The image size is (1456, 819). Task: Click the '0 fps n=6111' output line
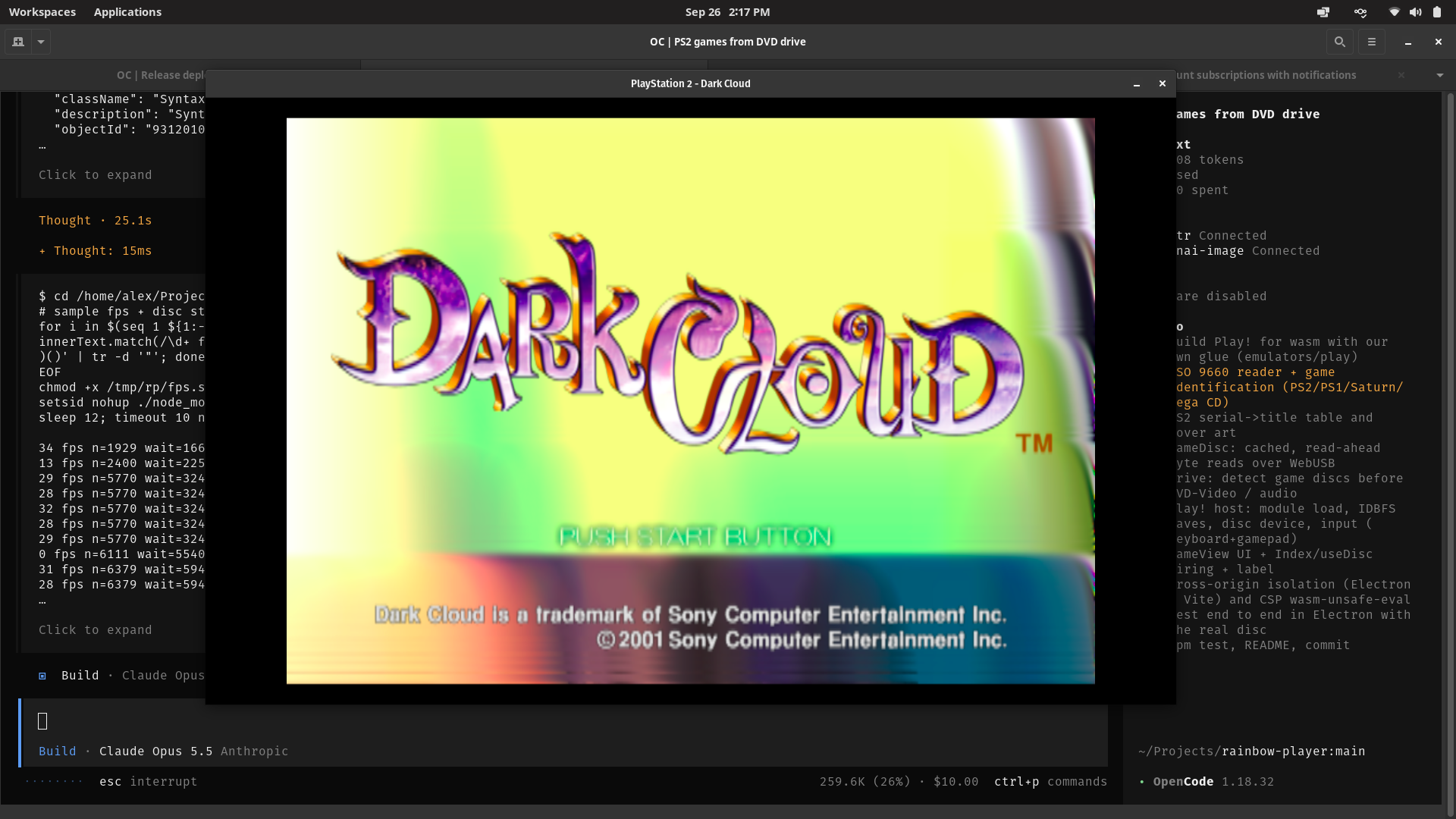pyautogui.click(x=122, y=554)
